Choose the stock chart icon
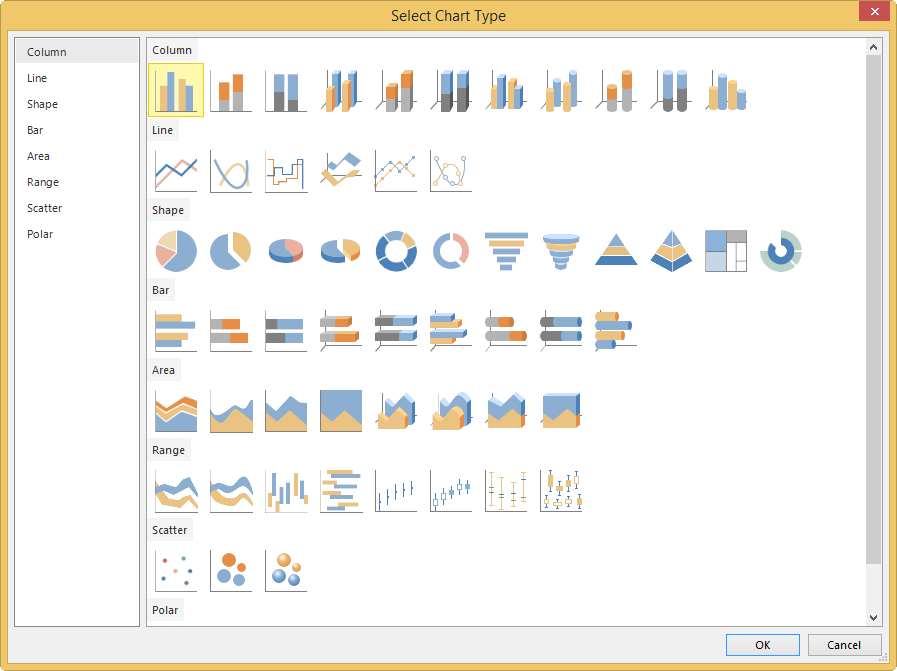 396,491
